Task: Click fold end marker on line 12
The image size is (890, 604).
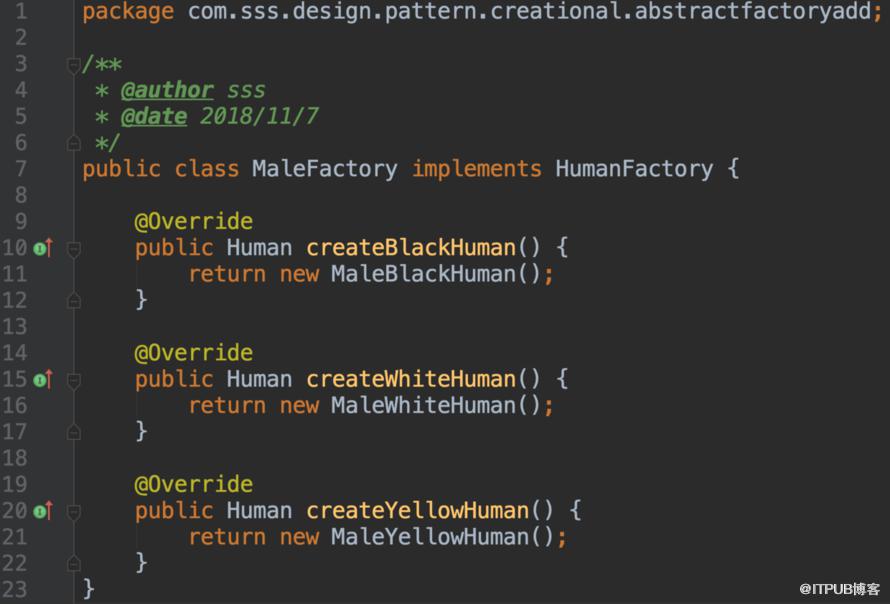Action: 73,300
